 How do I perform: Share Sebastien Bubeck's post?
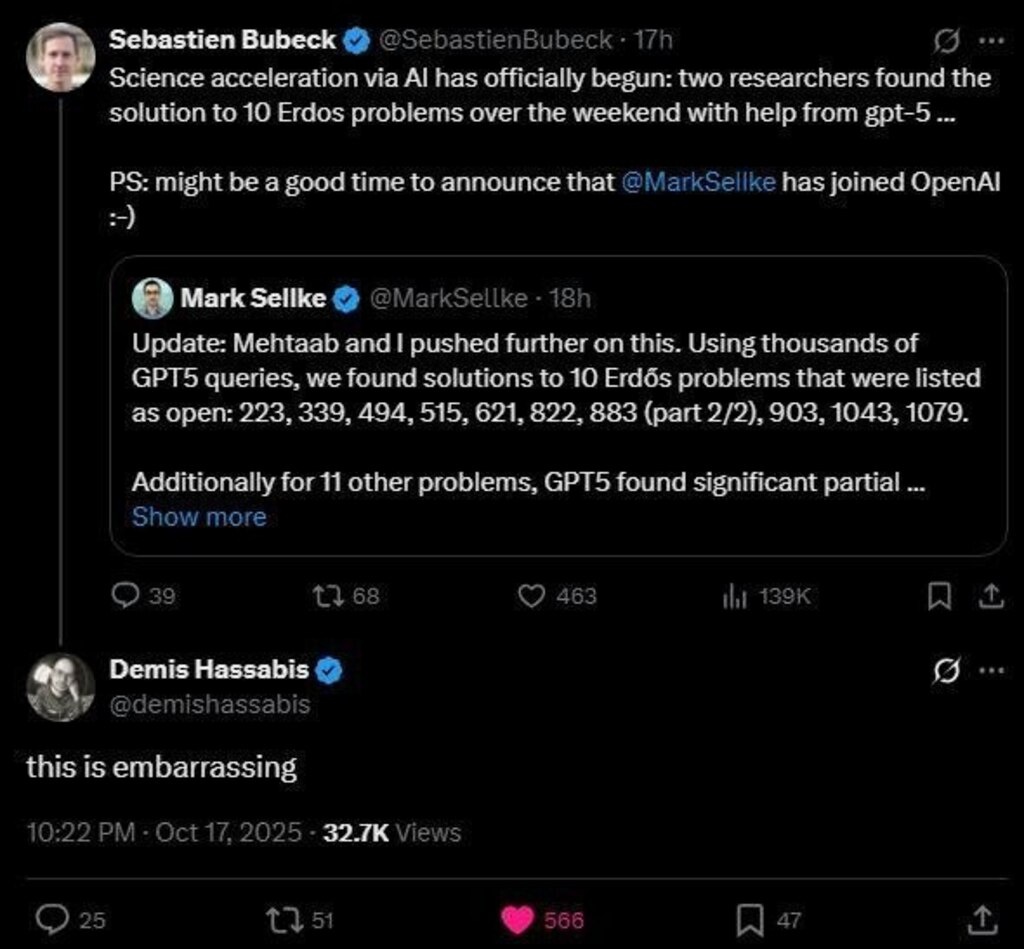tap(991, 597)
